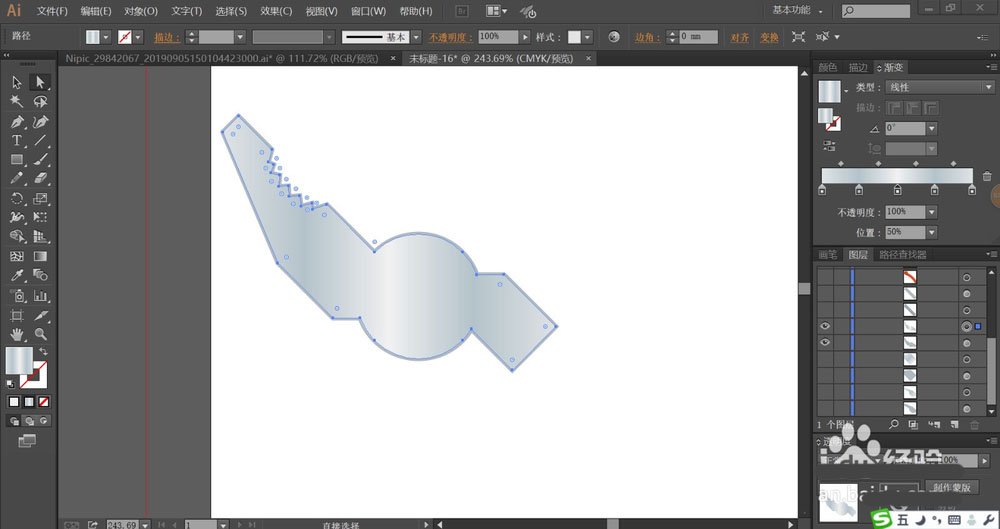Show the topmost listed layer via visibility box

(825, 277)
